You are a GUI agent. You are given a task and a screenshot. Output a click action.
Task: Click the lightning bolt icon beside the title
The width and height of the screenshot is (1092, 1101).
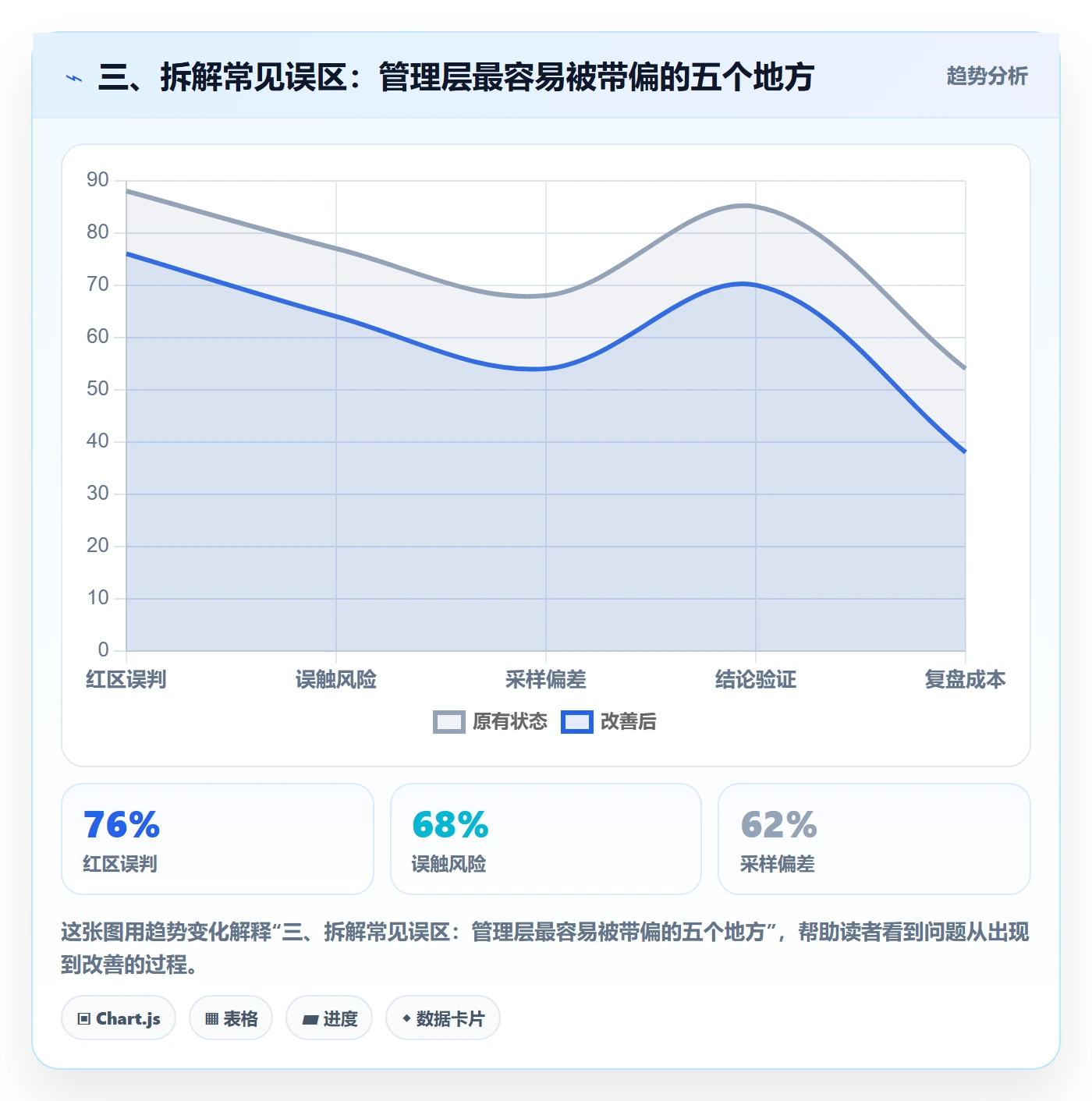(74, 78)
